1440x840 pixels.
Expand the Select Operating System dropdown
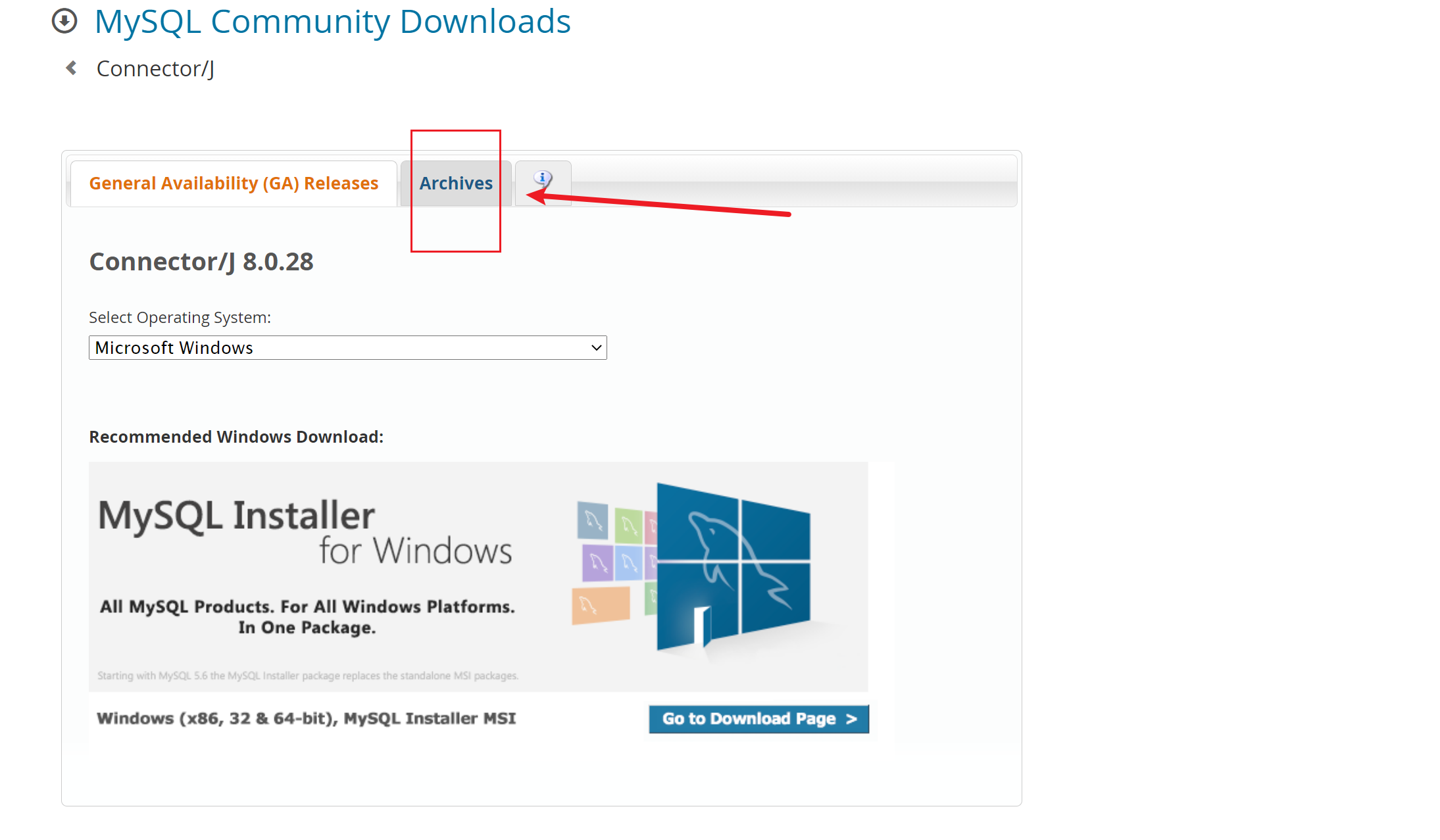tap(347, 347)
